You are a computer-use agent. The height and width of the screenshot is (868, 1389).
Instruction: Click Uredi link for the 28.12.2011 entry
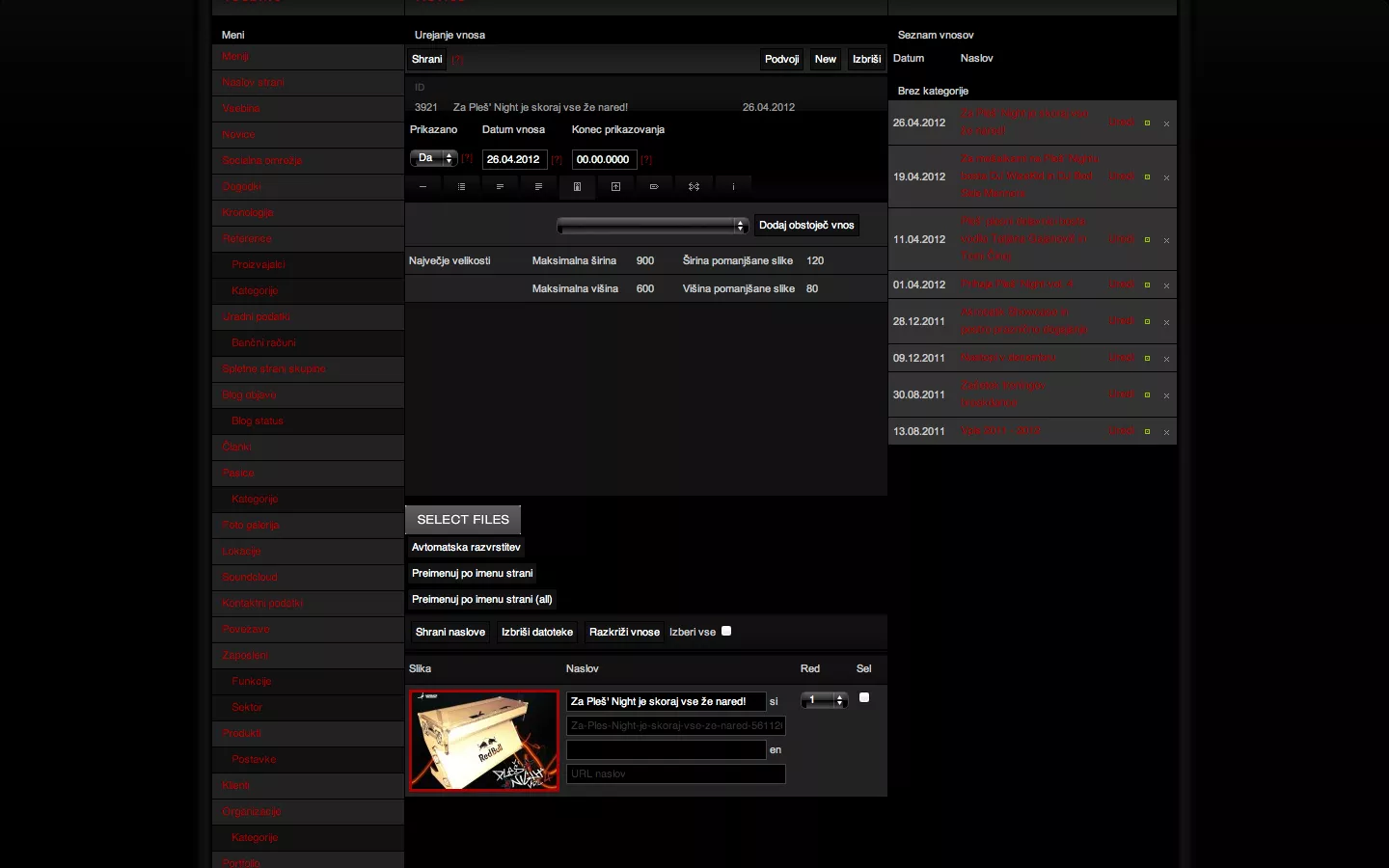pyautogui.click(x=1121, y=321)
